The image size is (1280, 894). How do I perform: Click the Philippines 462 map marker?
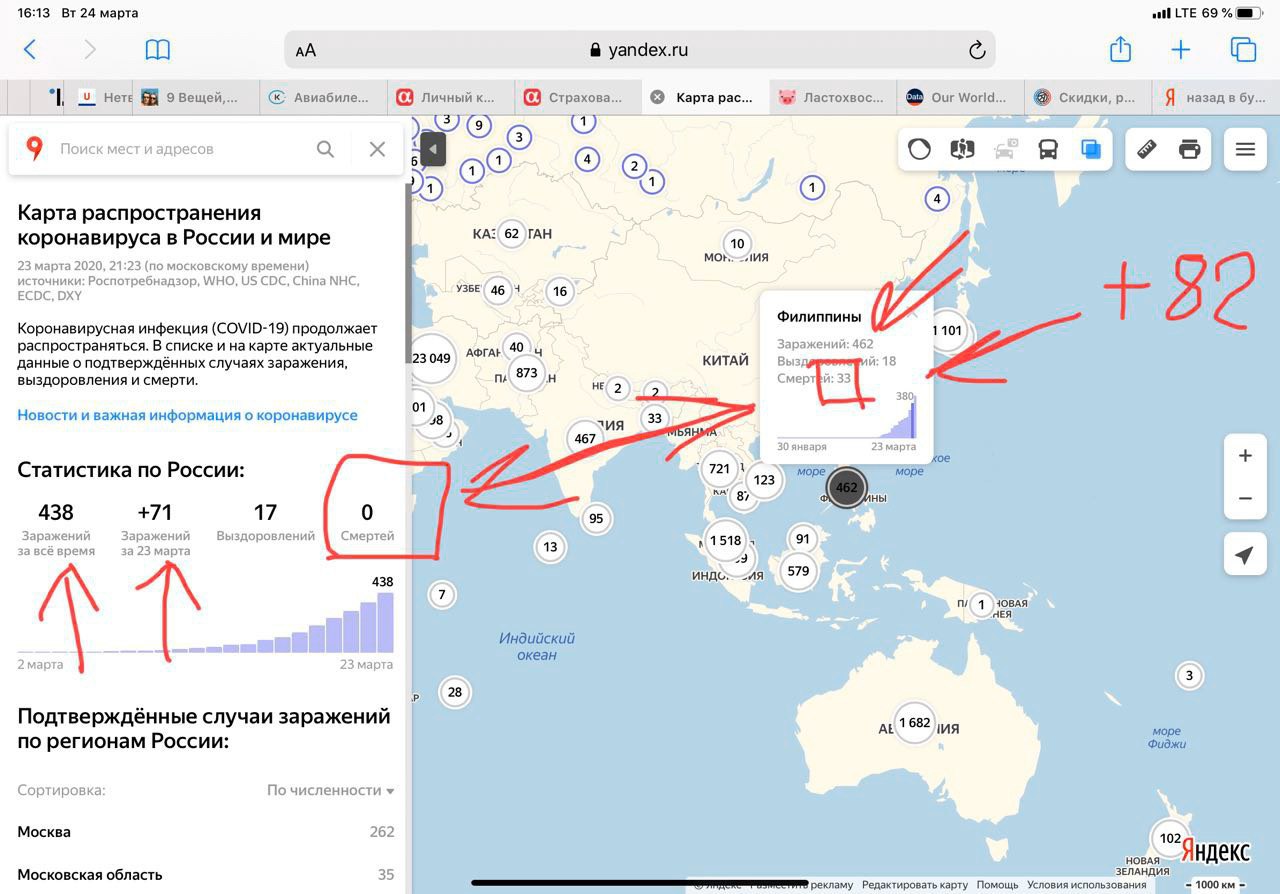point(847,488)
